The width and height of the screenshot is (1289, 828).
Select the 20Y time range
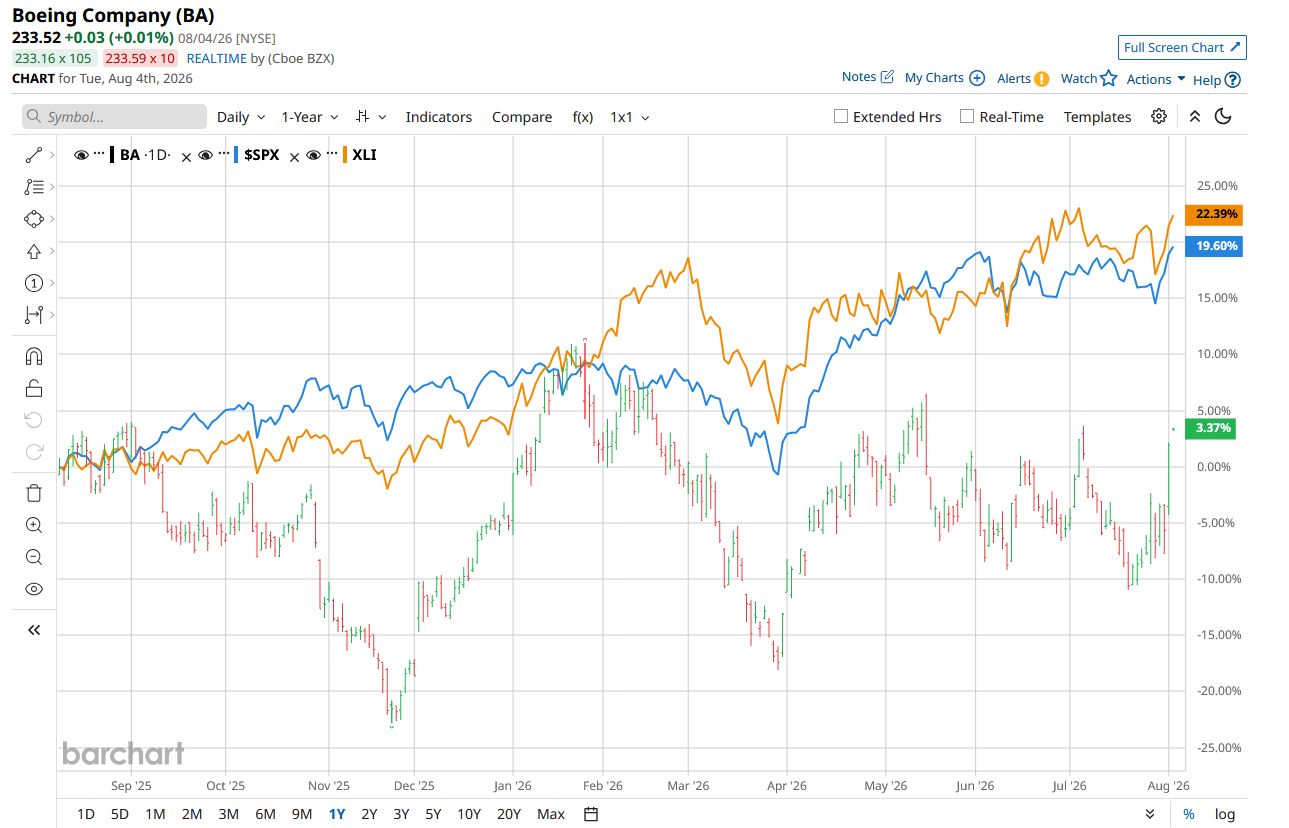click(509, 814)
